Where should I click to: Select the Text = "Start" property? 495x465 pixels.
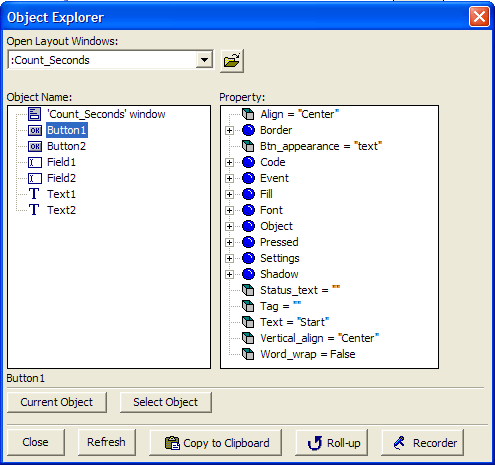pos(295,322)
